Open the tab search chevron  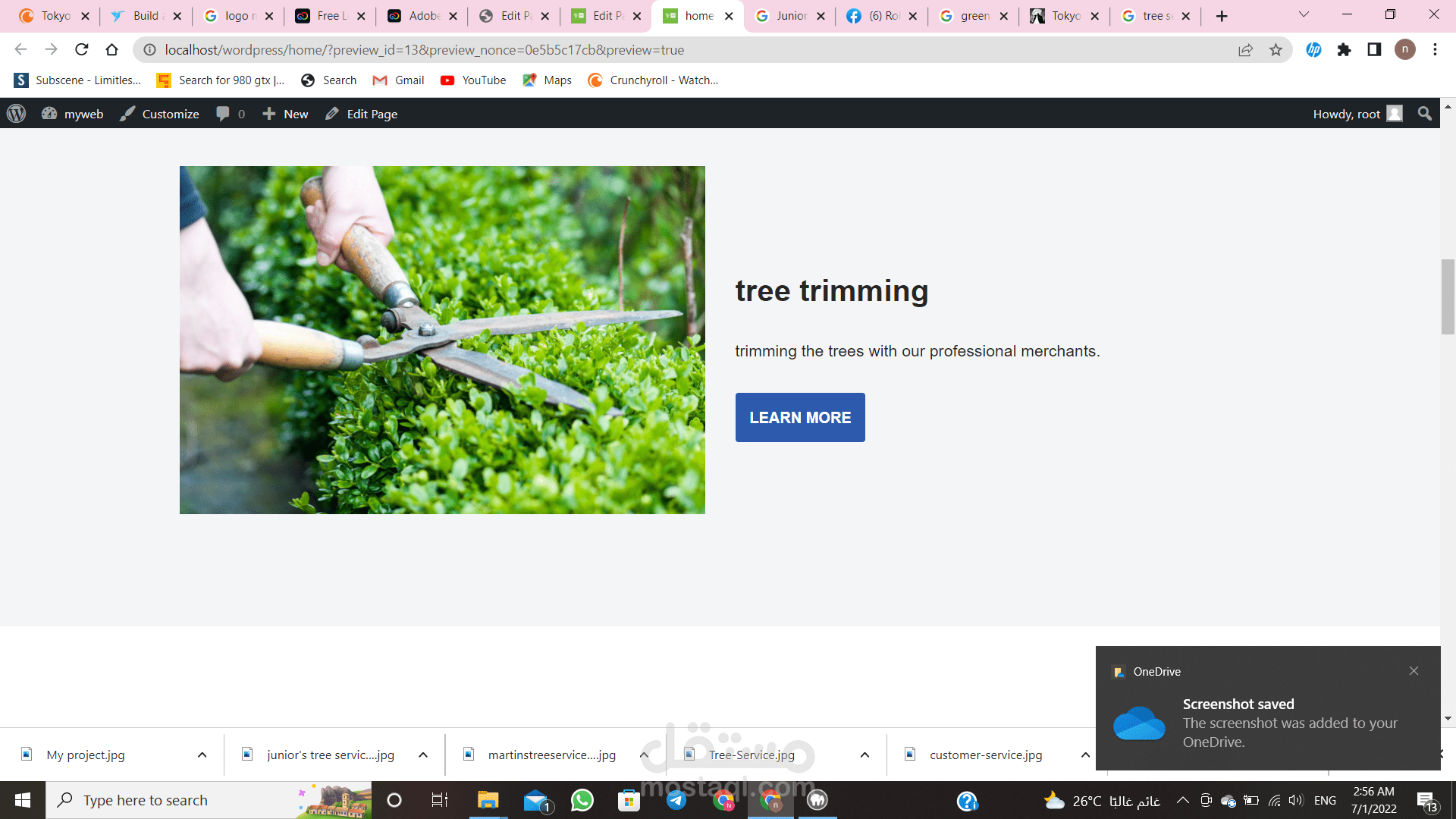pyautogui.click(x=1304, y=15)
